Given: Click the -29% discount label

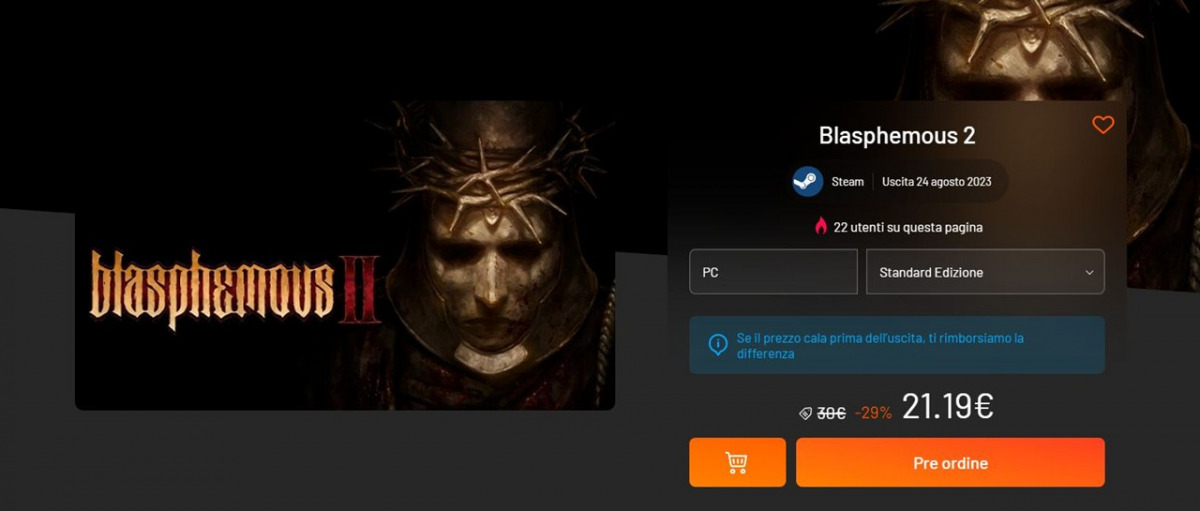Looking at the screenshot, I should point(873,413).
